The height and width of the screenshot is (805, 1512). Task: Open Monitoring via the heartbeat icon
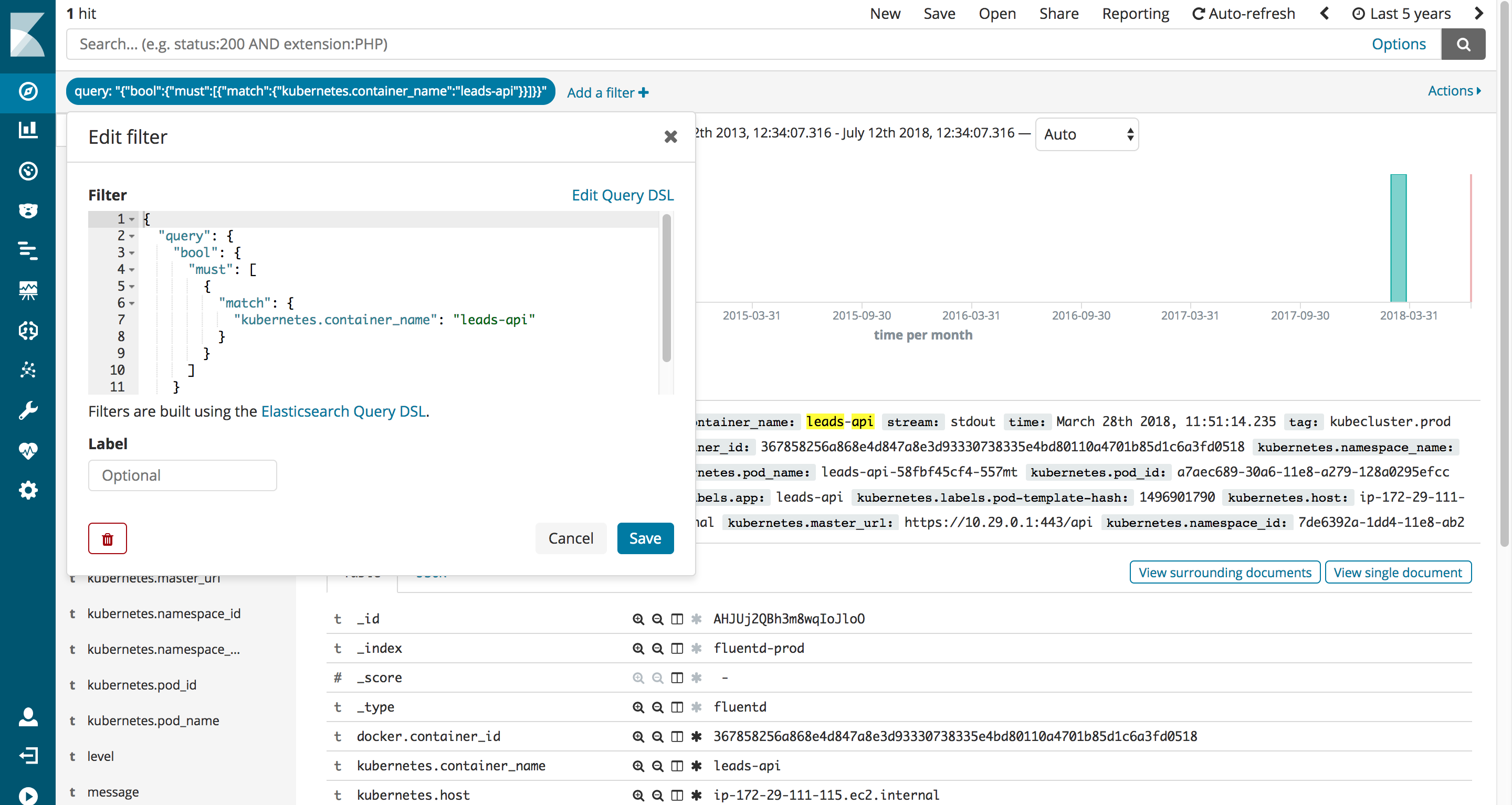(28, 450)
